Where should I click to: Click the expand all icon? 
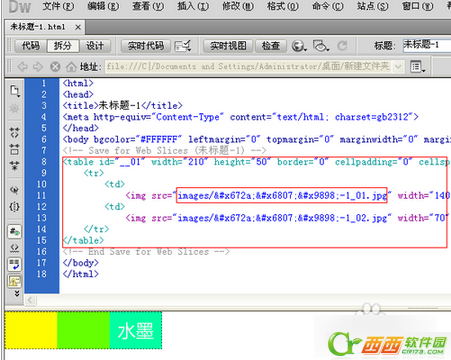tap(14, 166)
